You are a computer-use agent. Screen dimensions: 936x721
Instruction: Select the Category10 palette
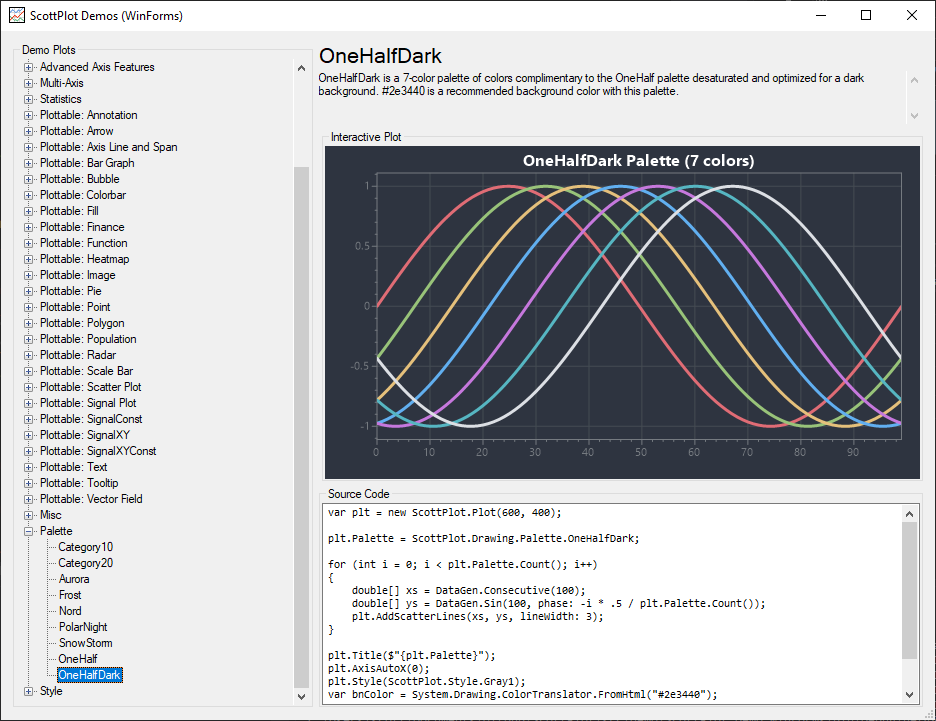pos(85,547)
